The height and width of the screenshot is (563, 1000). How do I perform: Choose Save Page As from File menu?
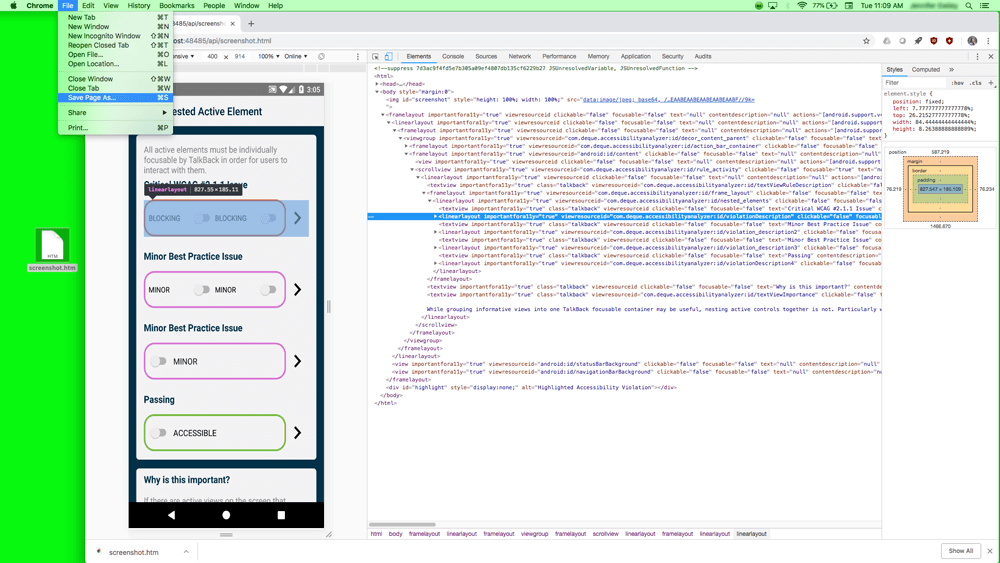click(92, 98)
